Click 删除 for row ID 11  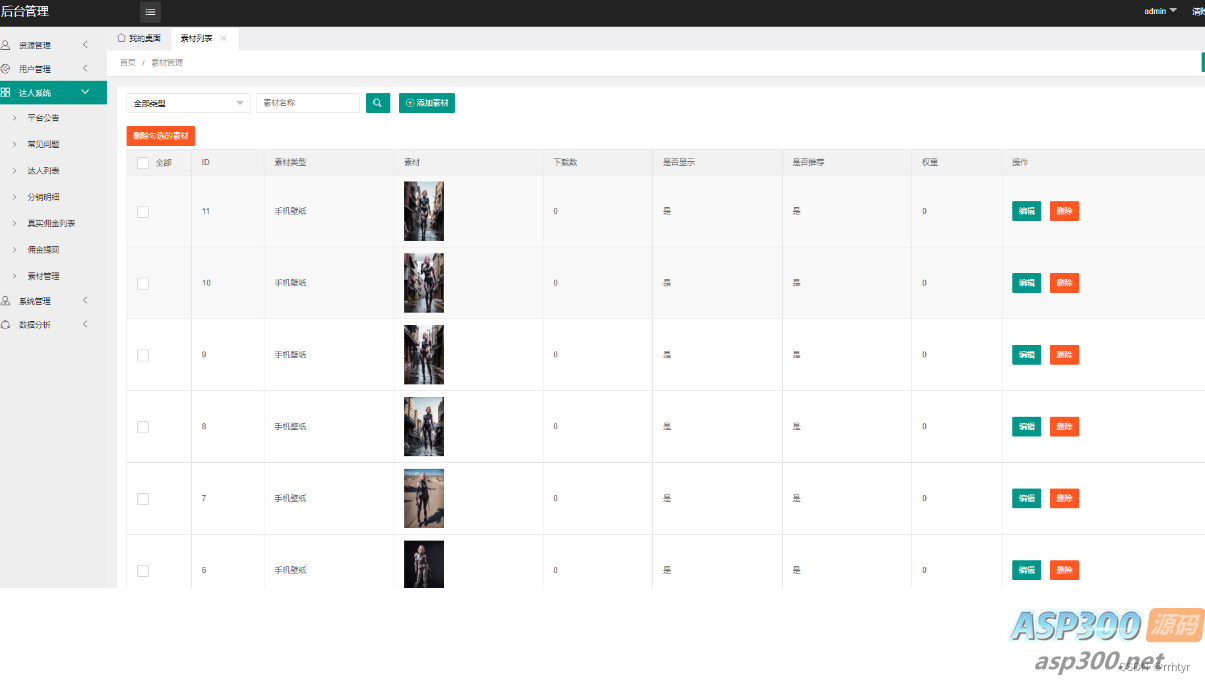tap(1064, 211)
